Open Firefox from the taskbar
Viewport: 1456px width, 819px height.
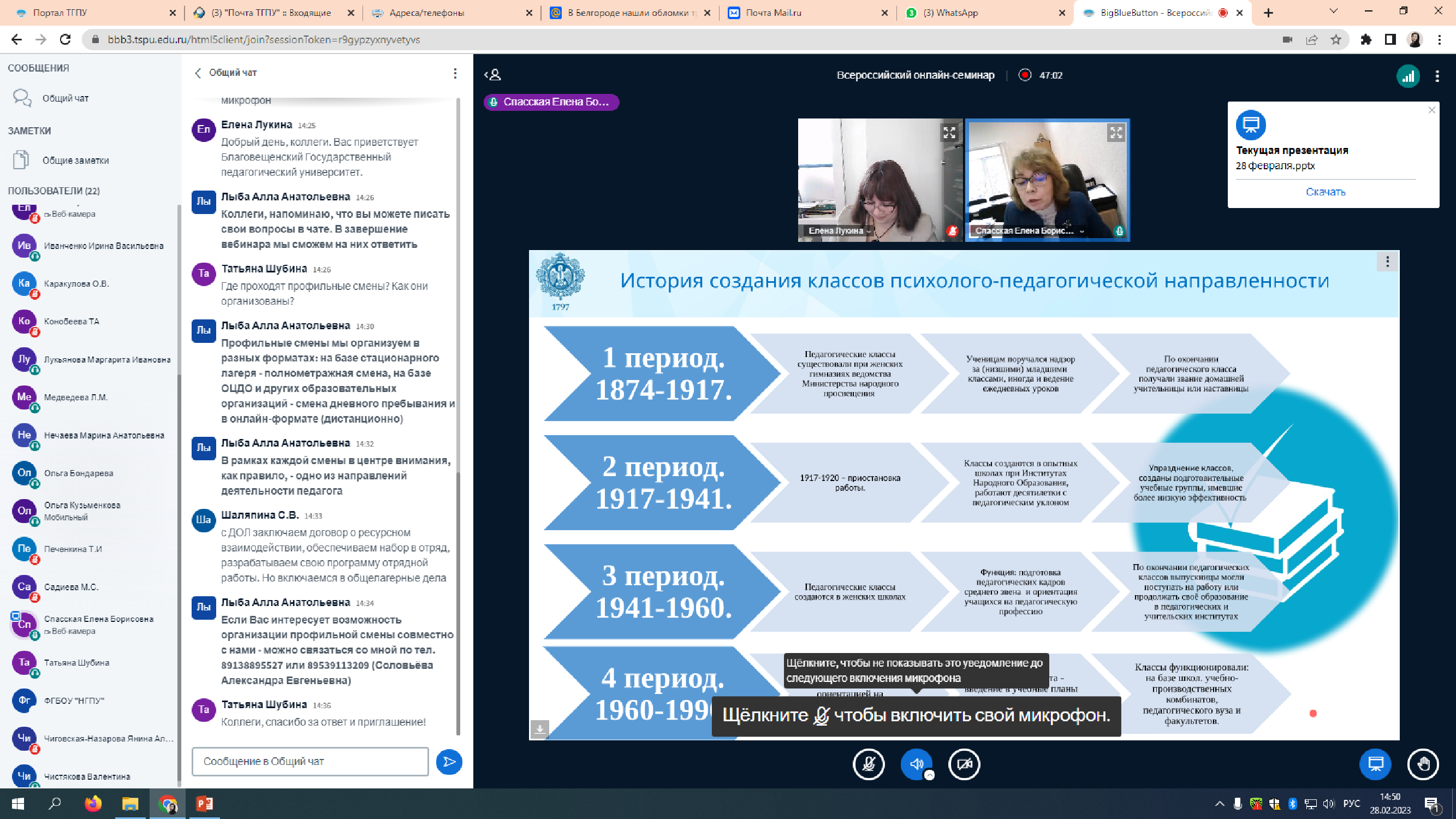pyautogui.click(x=93, y=803)
